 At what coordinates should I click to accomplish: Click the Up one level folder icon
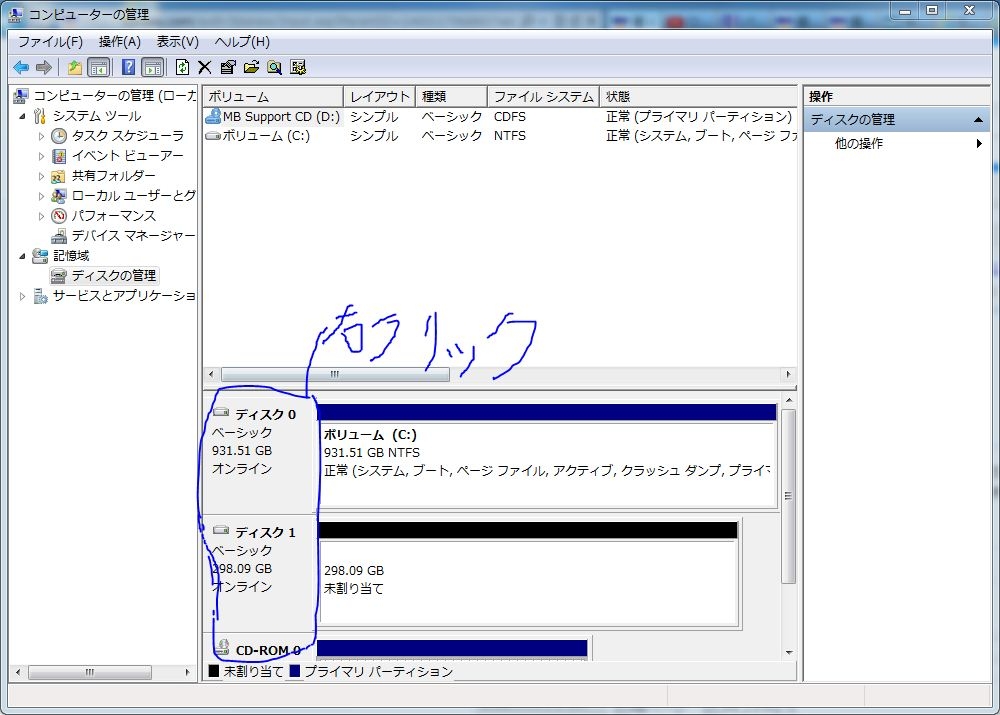coord(75,67)
